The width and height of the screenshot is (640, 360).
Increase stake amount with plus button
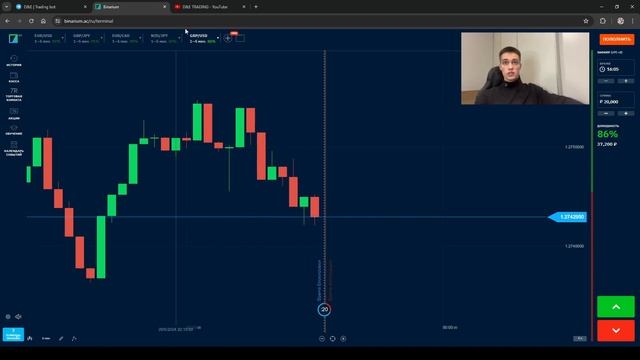(626, 113)
